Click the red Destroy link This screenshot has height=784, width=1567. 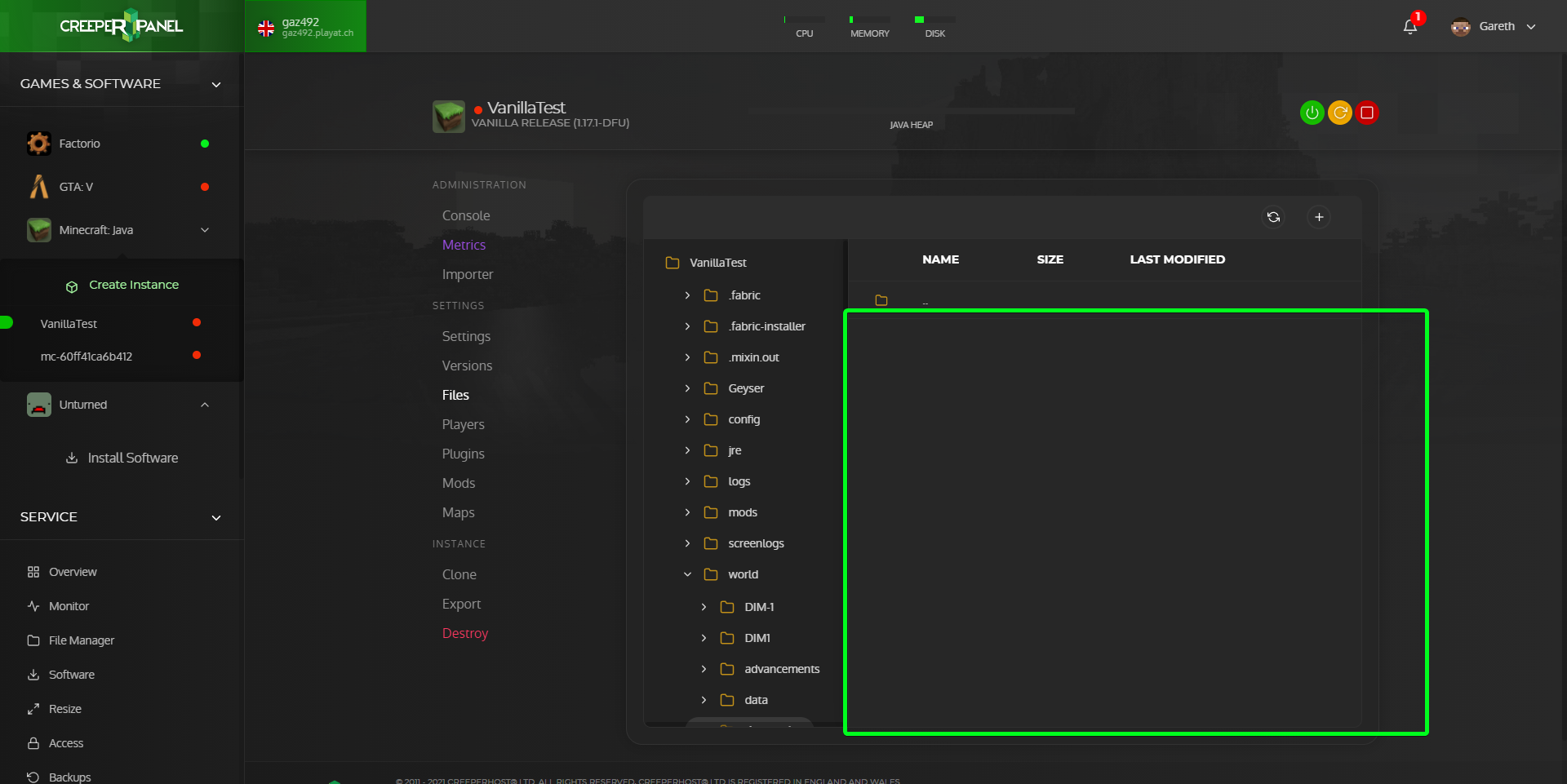click(465, 633)
